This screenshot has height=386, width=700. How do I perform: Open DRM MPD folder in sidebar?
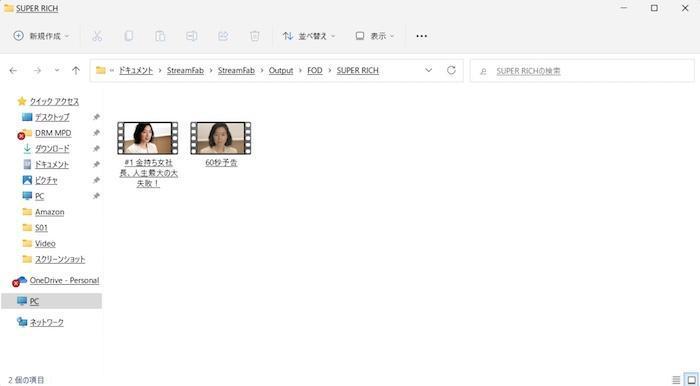click(x=53, y=133)
